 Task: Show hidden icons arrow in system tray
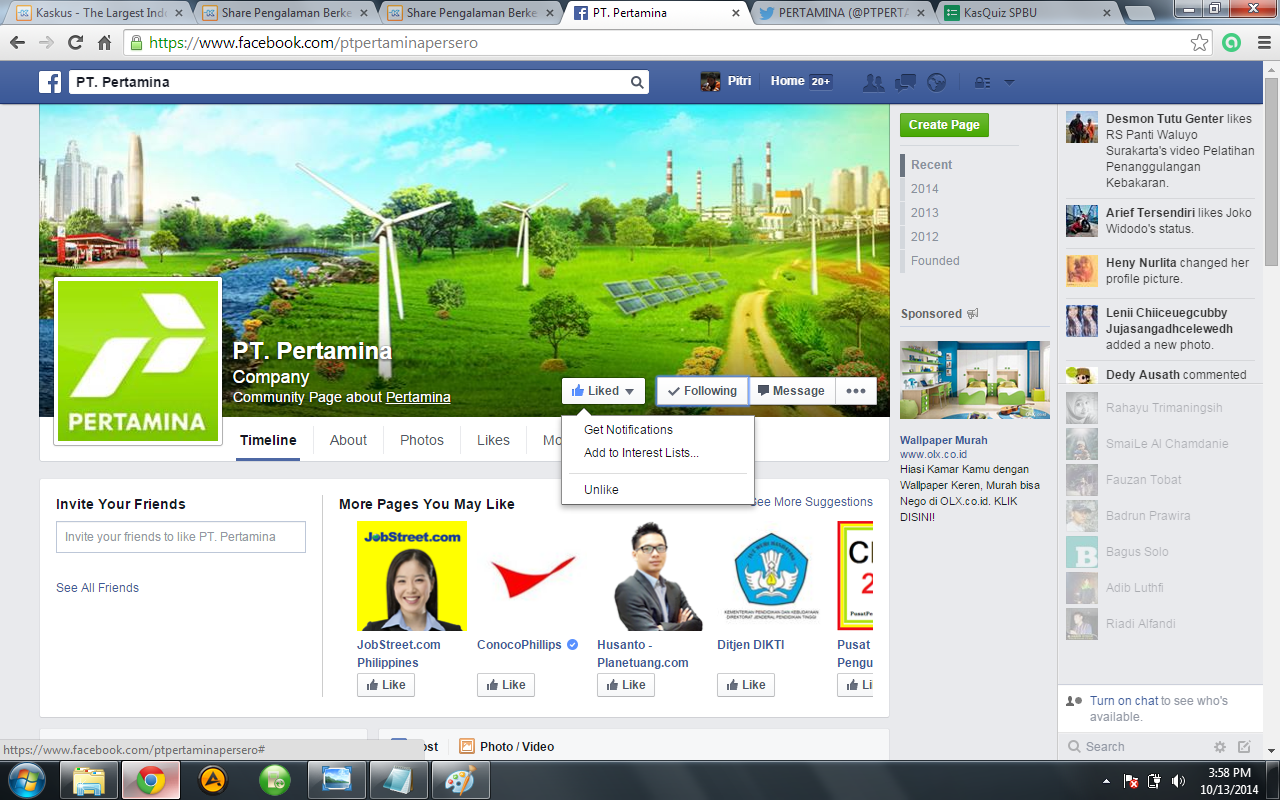pyautogui.click(x=1106, y=780)
